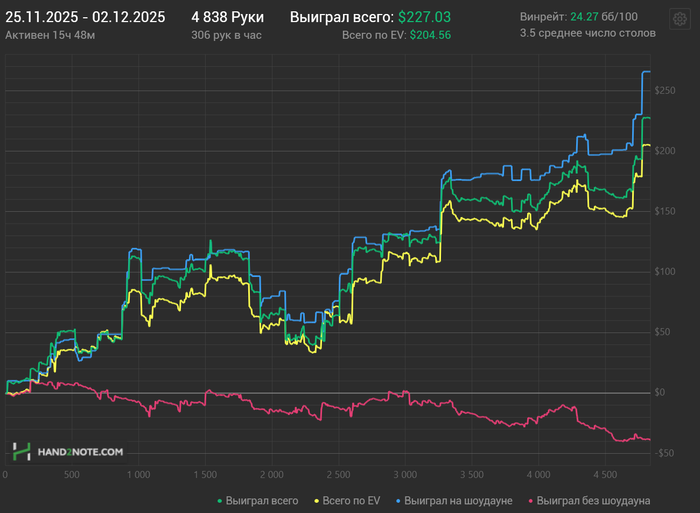
Task: Click the 'Всего по EV:' header label
Action: (374, 35)
